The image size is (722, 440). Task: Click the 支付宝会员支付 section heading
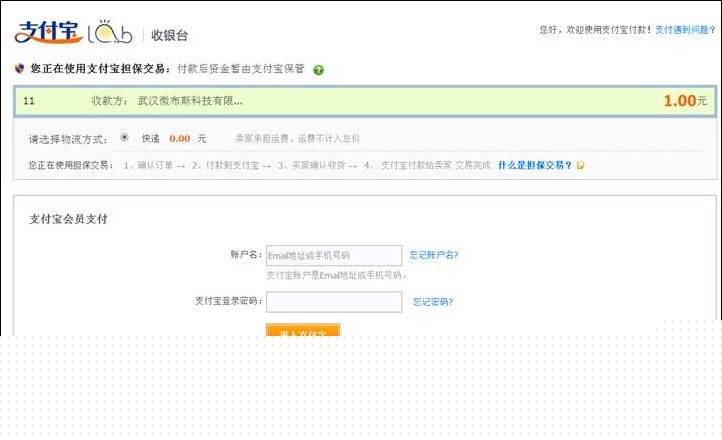click(68, 219)
